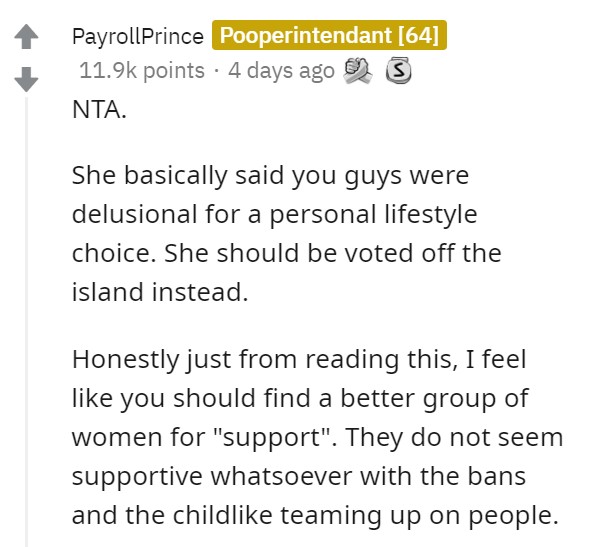
Task: Upvote PayrollPrince's comment
Action: [x=26, y=37]
